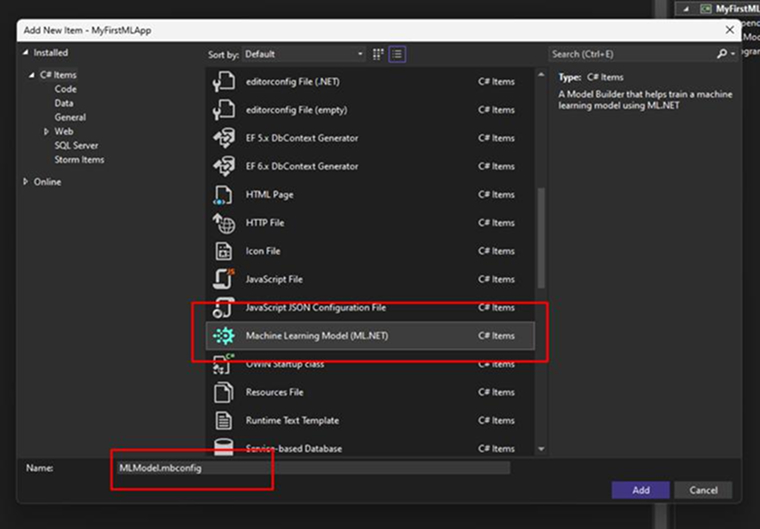
Task: Click the Name field containing MLModel.mbconfig
Action: tap(310, 468)
